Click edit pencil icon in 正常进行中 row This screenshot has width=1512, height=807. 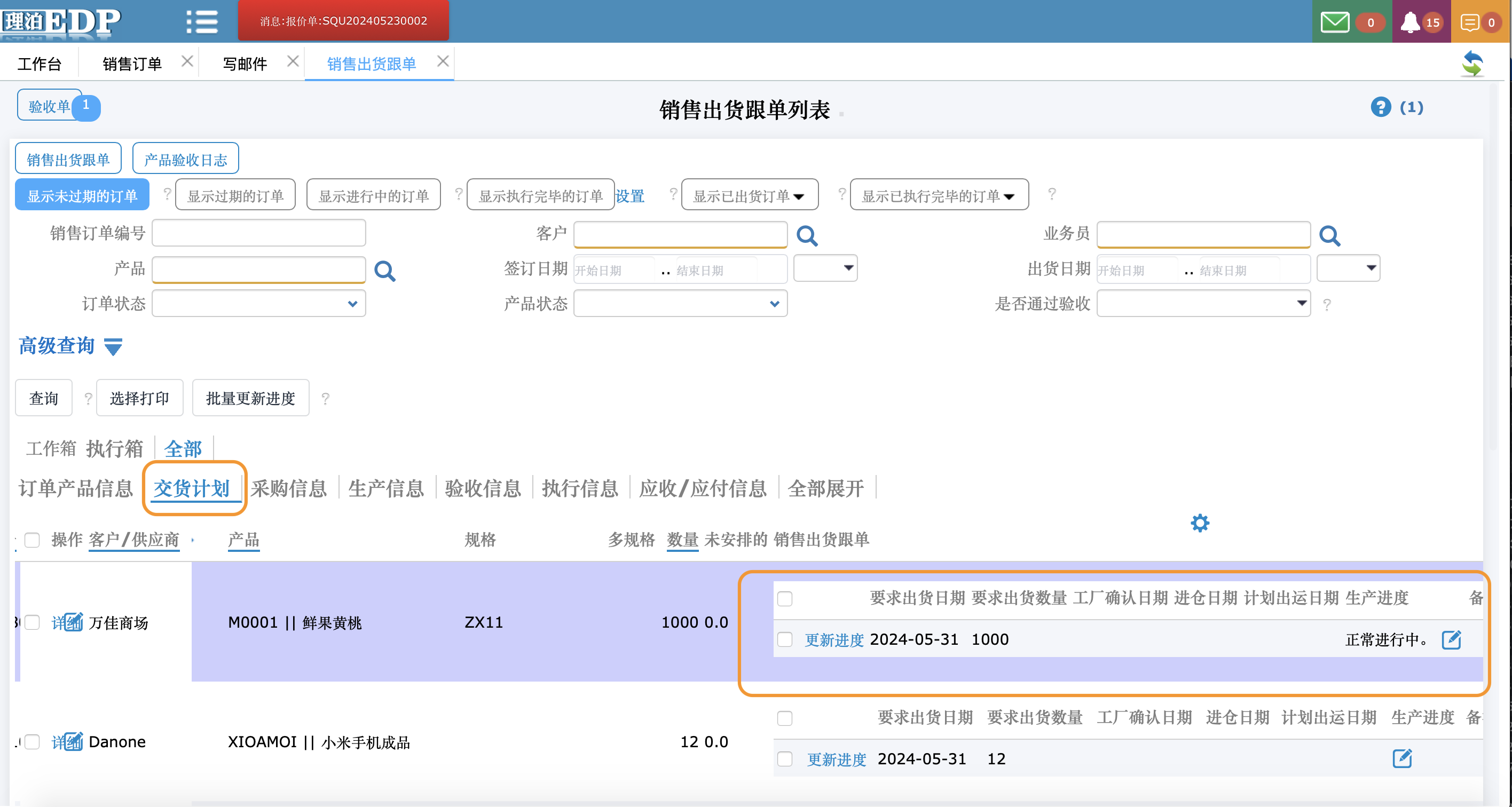[1451, 640]
